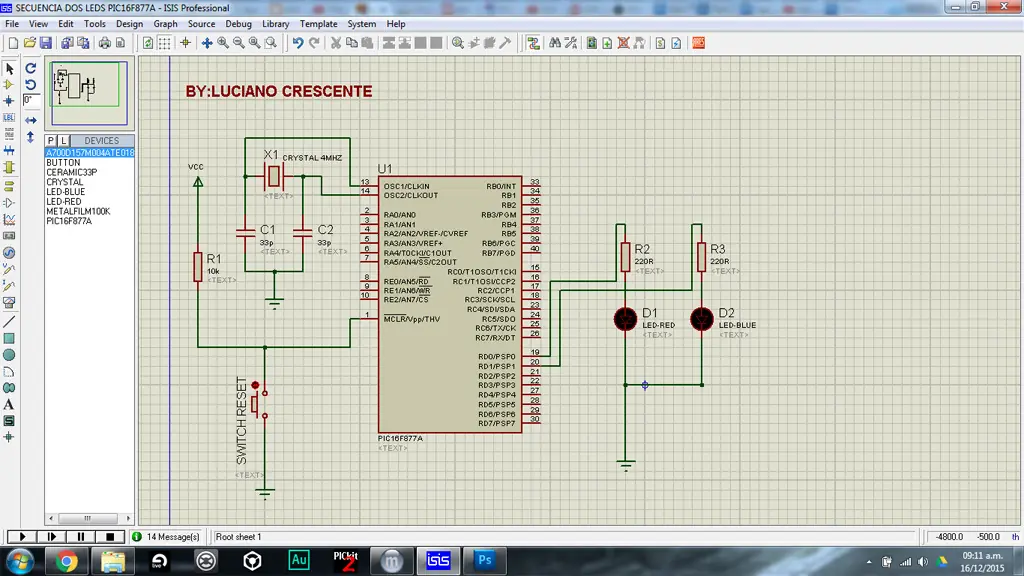Image resolution: width=1024 pixels, height=576 pixels.
Task: Click the circuit overview thumbnail
Action: (89, 93)
